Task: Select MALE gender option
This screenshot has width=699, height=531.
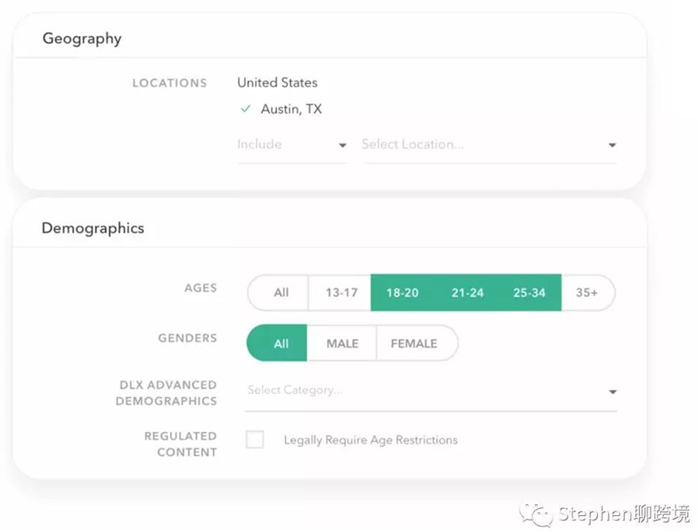Action: point(342,343)
